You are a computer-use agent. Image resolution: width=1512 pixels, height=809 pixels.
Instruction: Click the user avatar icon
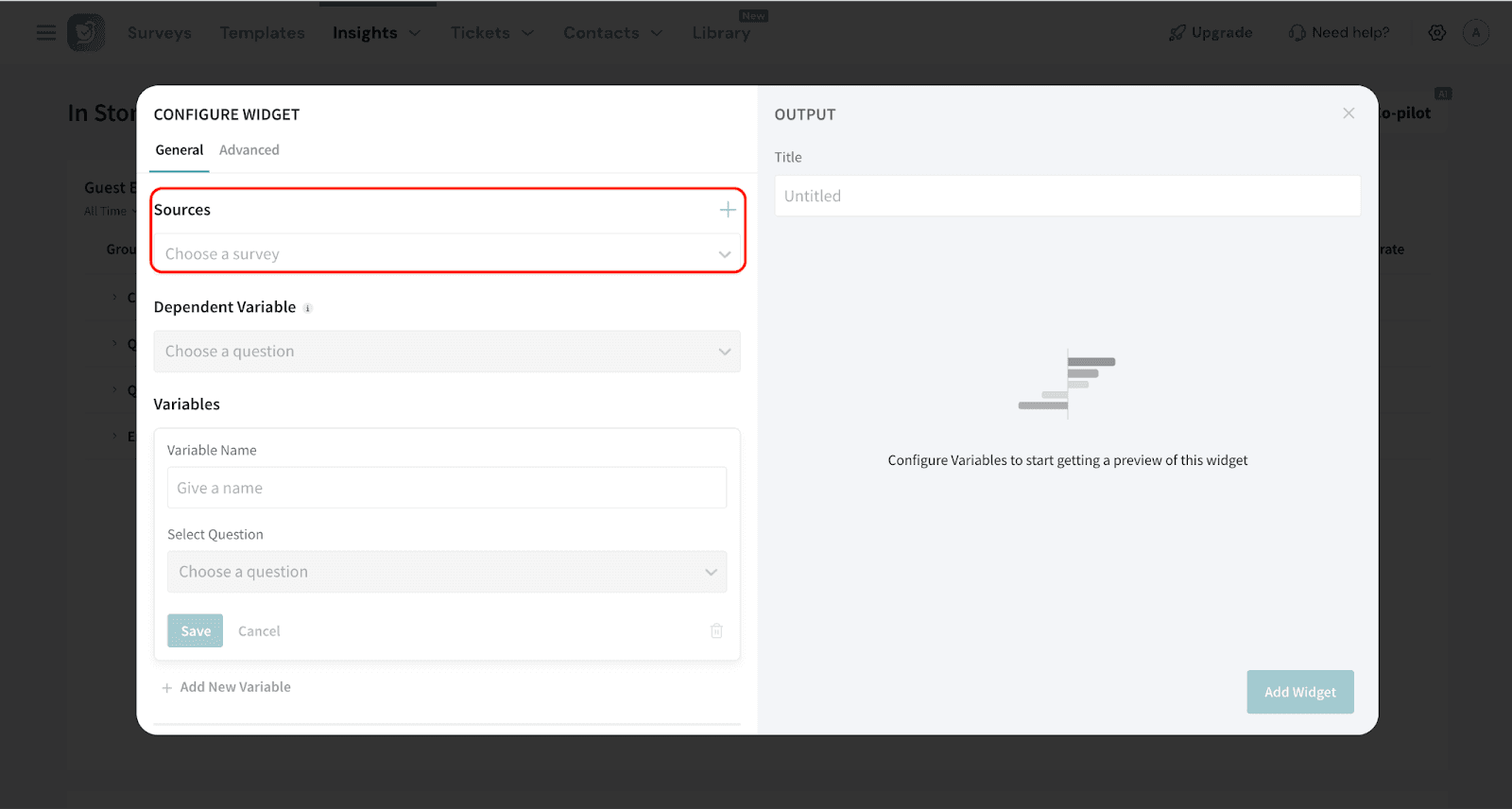pos(1475,33)
